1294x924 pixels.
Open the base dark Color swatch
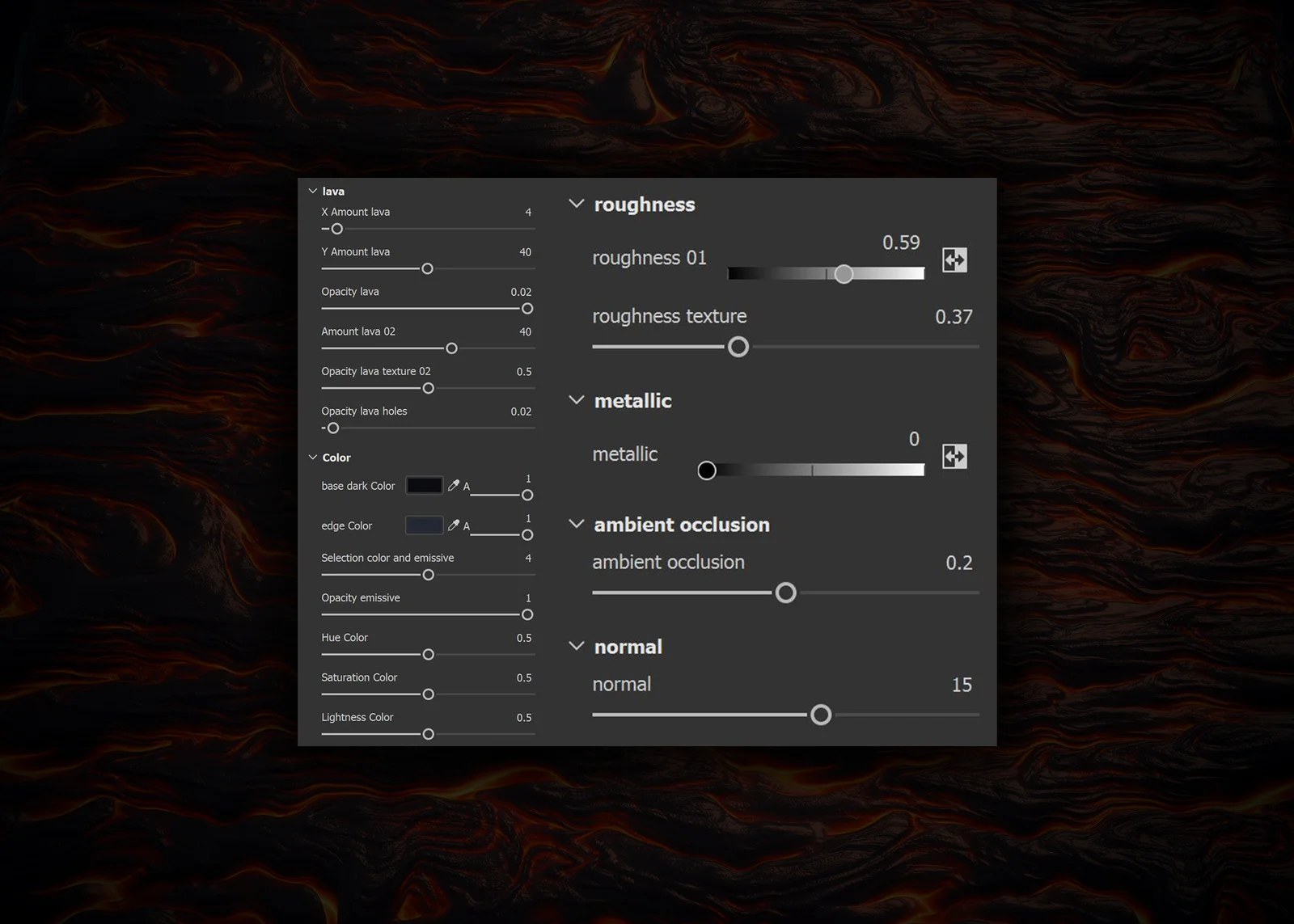426,485
